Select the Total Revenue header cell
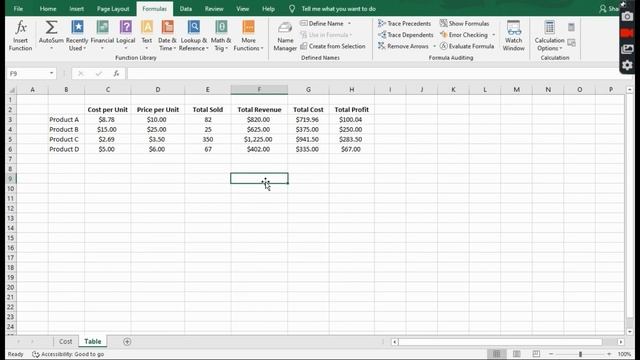640x360 pixels. pos(259,109)
